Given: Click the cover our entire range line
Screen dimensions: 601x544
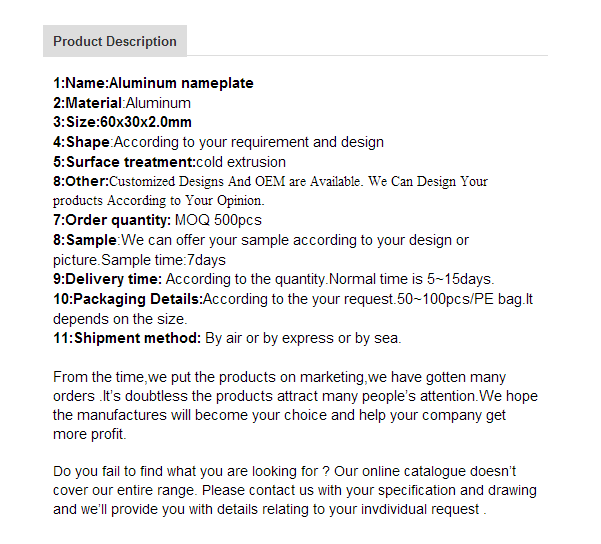Looking at the screenshot, I should [295, 490].
